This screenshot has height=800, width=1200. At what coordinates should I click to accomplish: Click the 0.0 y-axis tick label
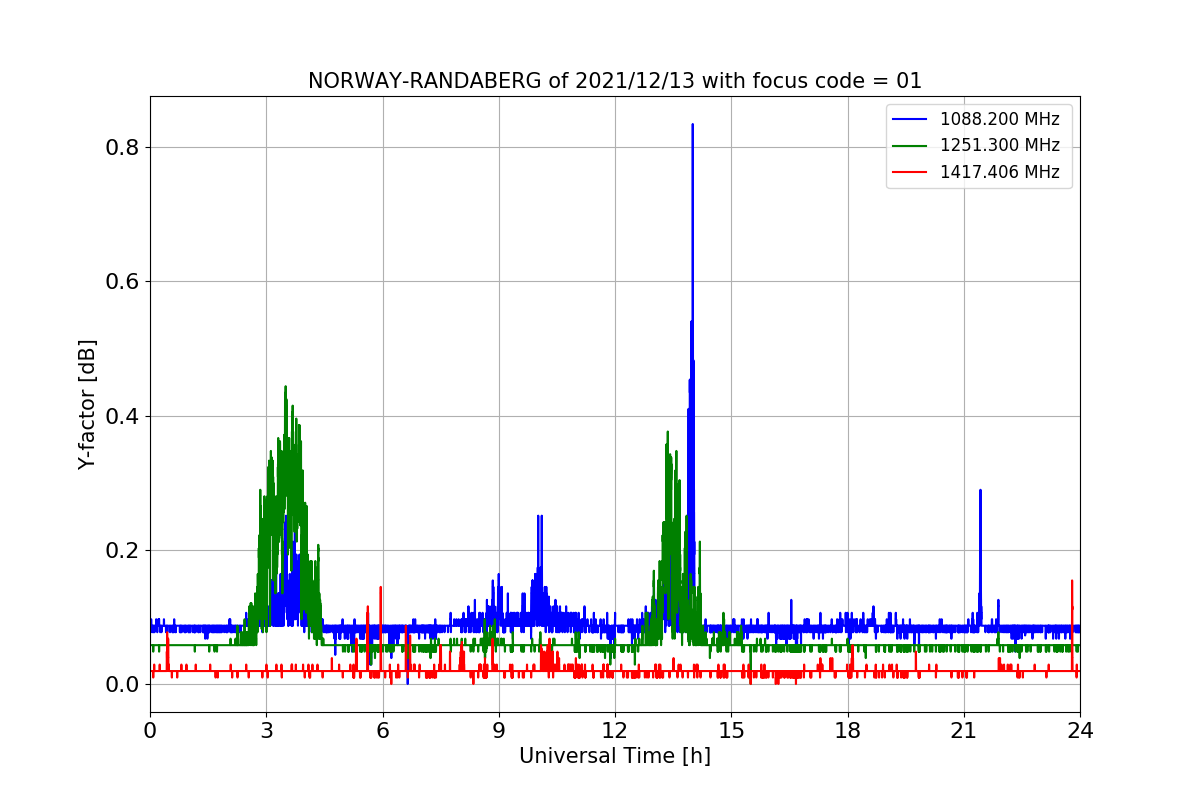123,684
